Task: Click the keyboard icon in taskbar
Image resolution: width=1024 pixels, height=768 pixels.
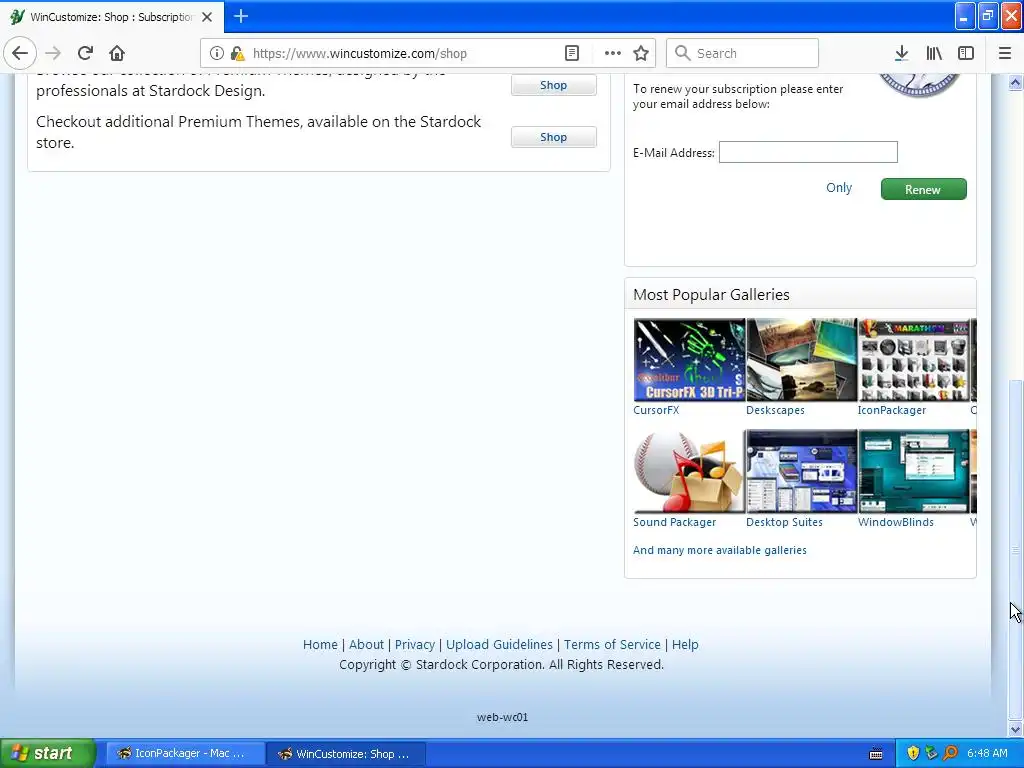Action: point(876,754)
